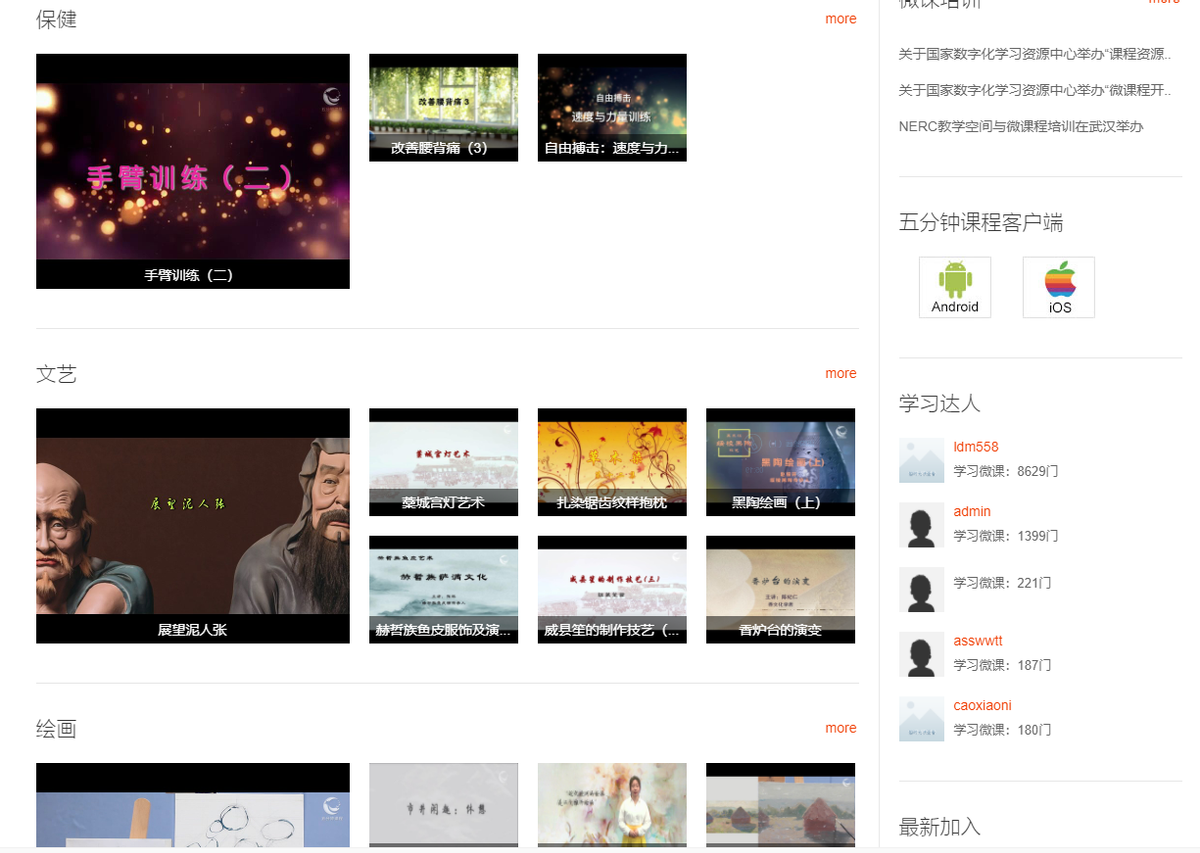This screenshot has width=1200, height=853.
Task: Open the 手臂训练（二）video thumbnail
Action: (x=193, y=171)
